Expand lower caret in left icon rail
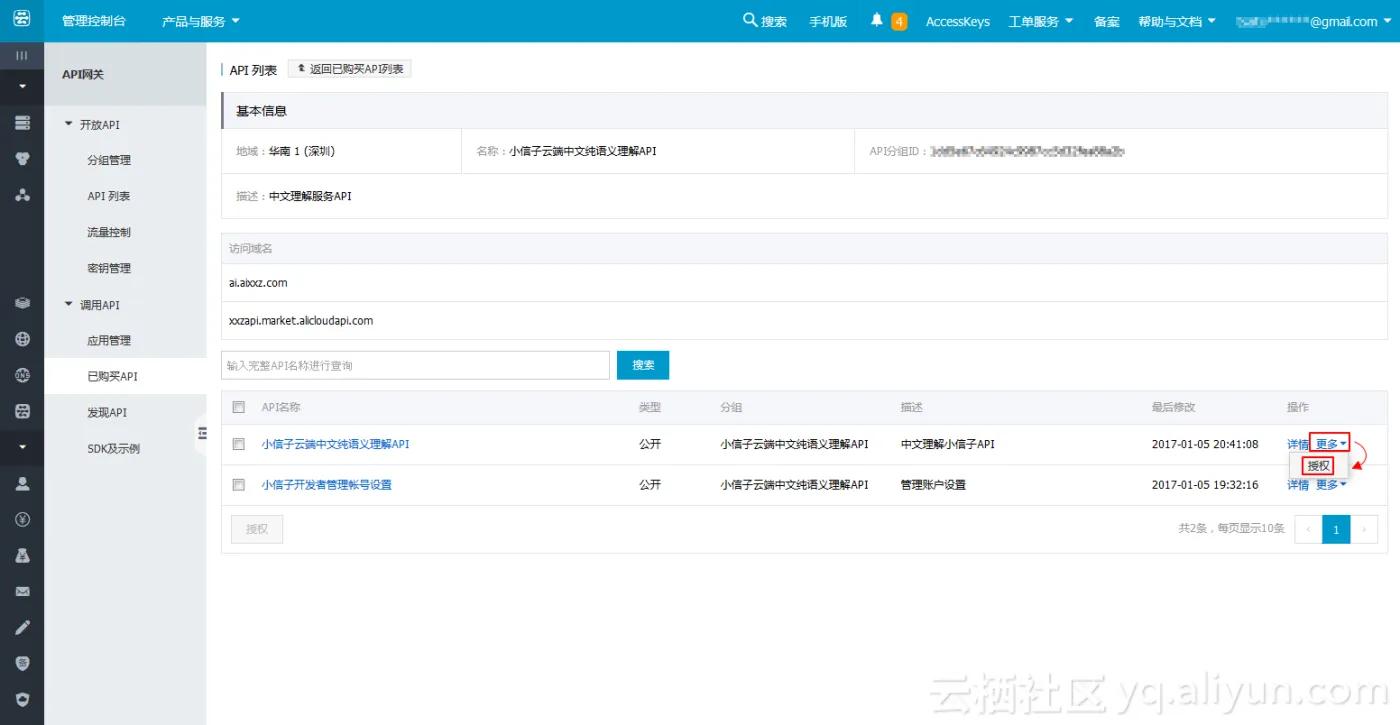 22,447
